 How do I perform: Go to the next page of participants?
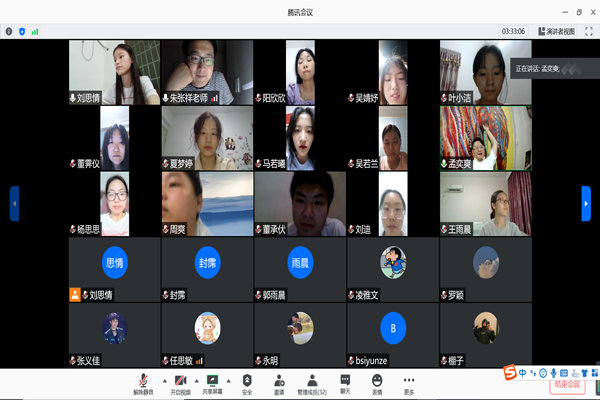[x=586, y=203]
